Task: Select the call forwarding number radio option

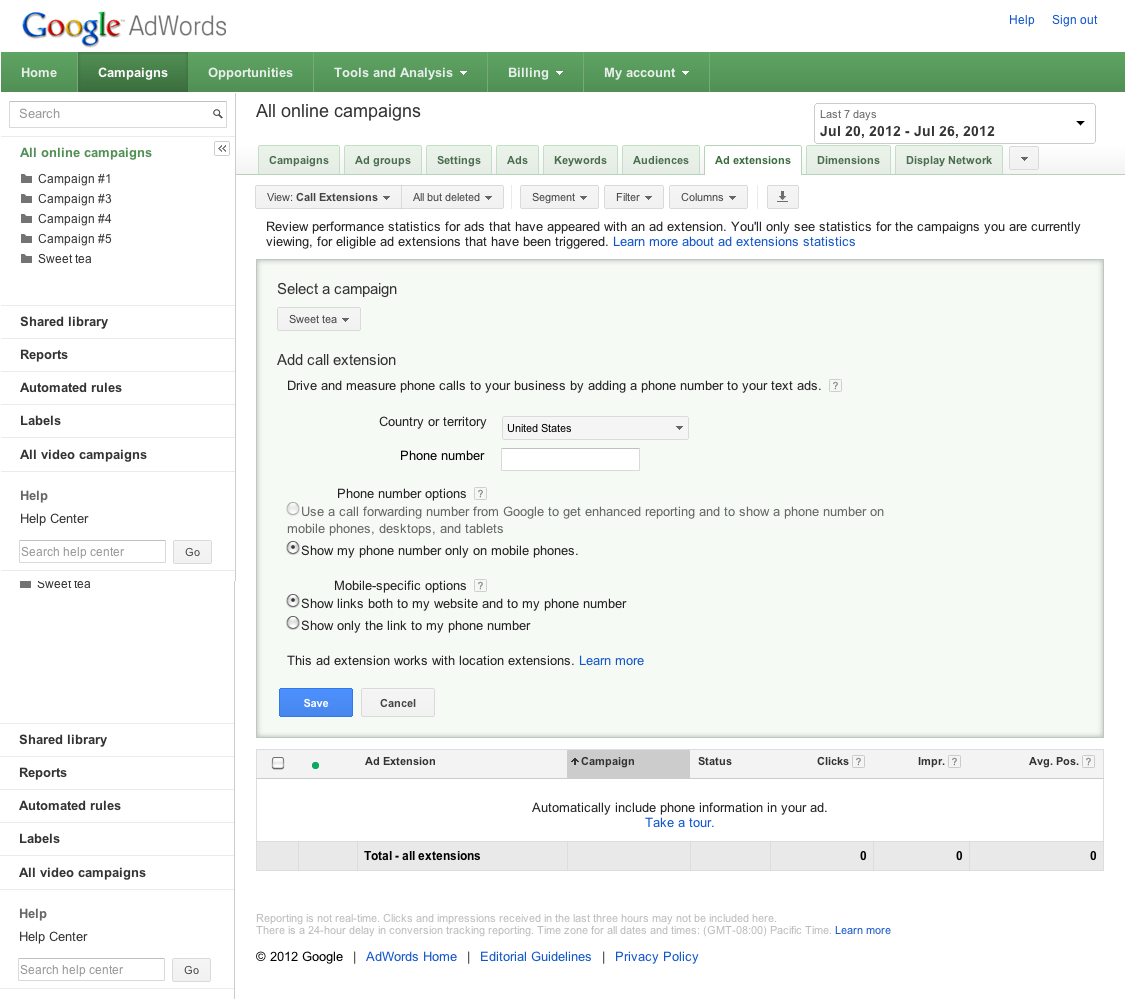Action: (x=293, y=509)
